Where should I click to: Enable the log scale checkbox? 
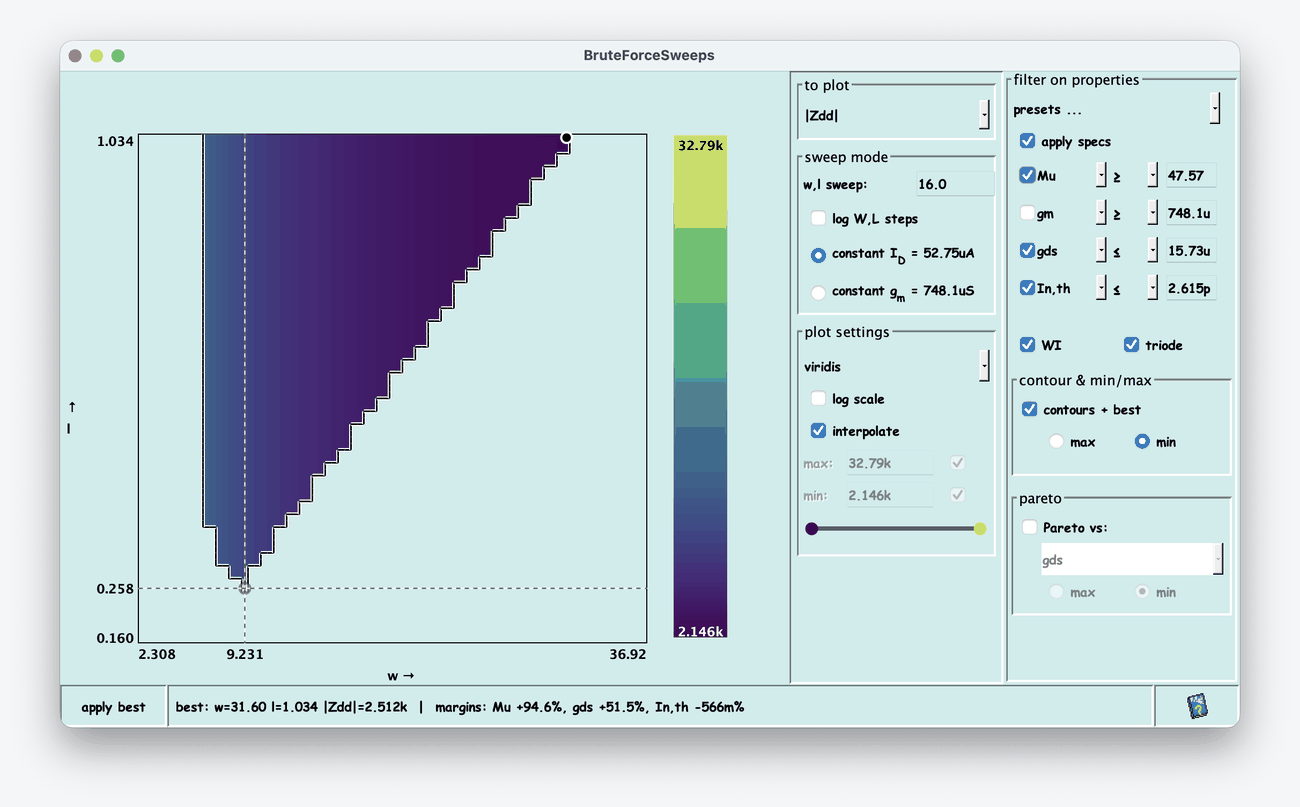818,399
